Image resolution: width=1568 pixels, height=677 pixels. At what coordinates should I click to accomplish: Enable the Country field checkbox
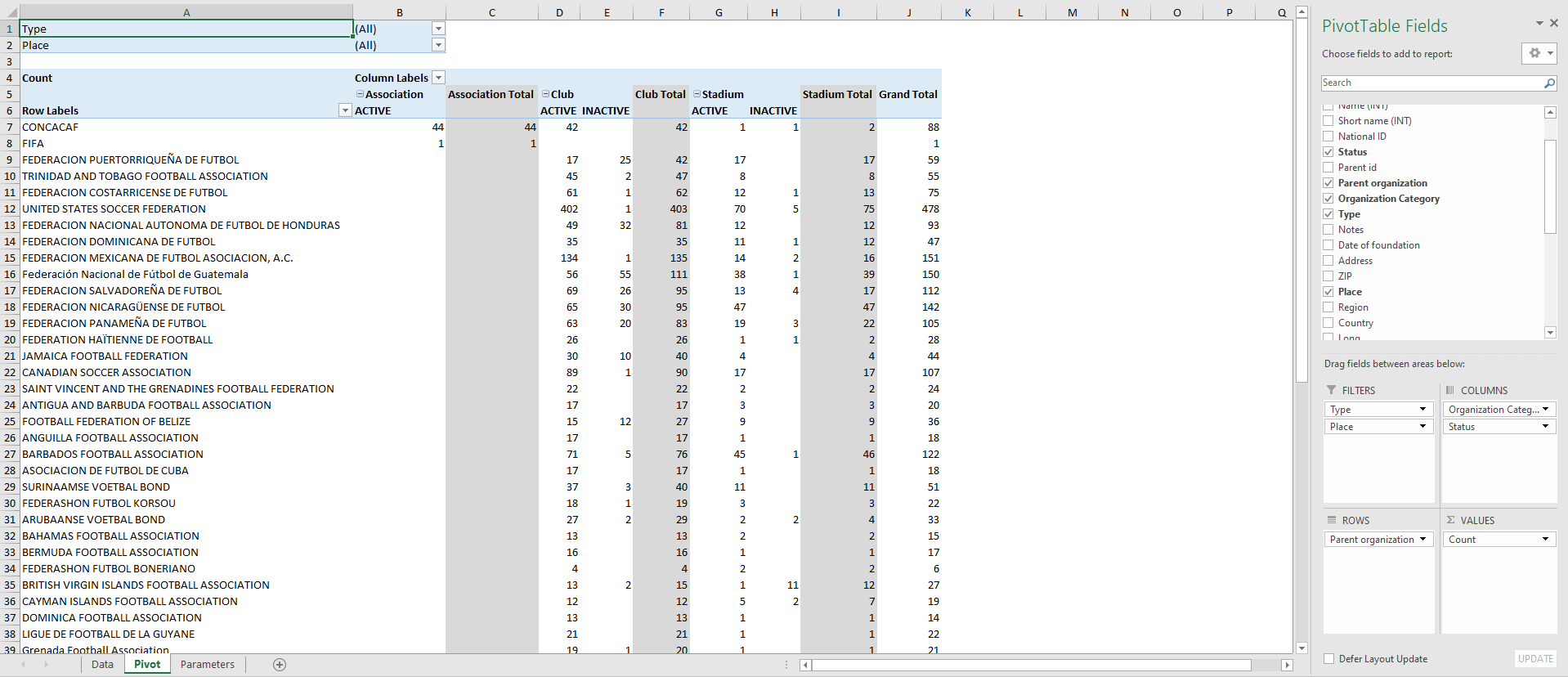[1328, 323]
